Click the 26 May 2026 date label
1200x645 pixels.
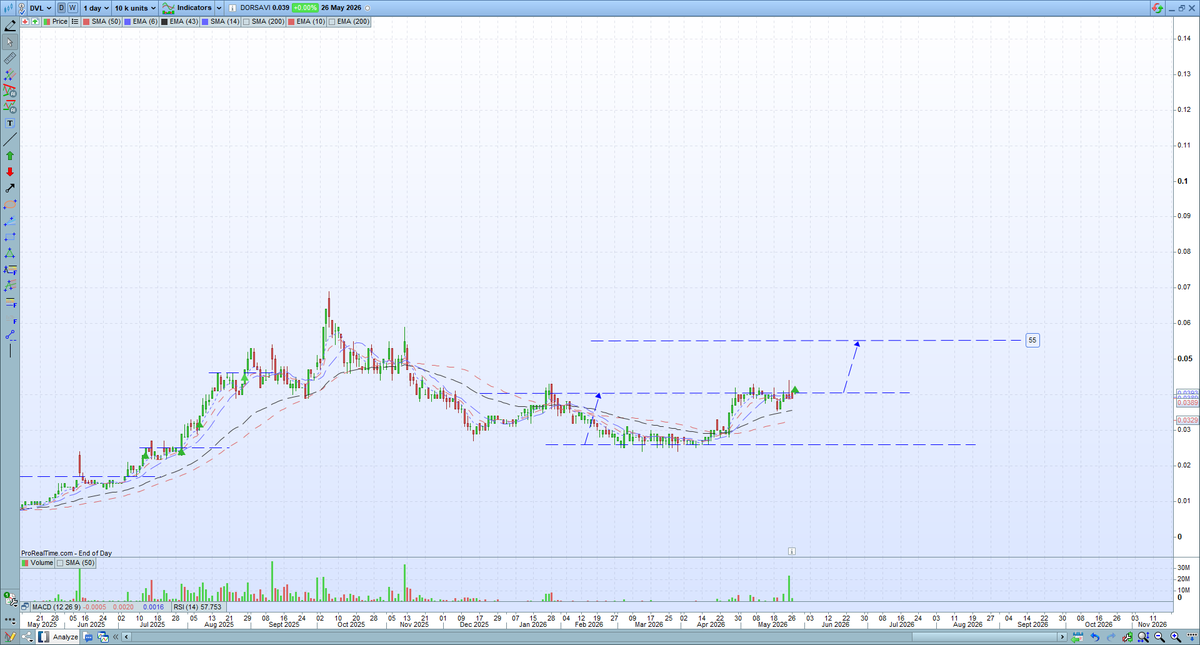click(341, 8)
